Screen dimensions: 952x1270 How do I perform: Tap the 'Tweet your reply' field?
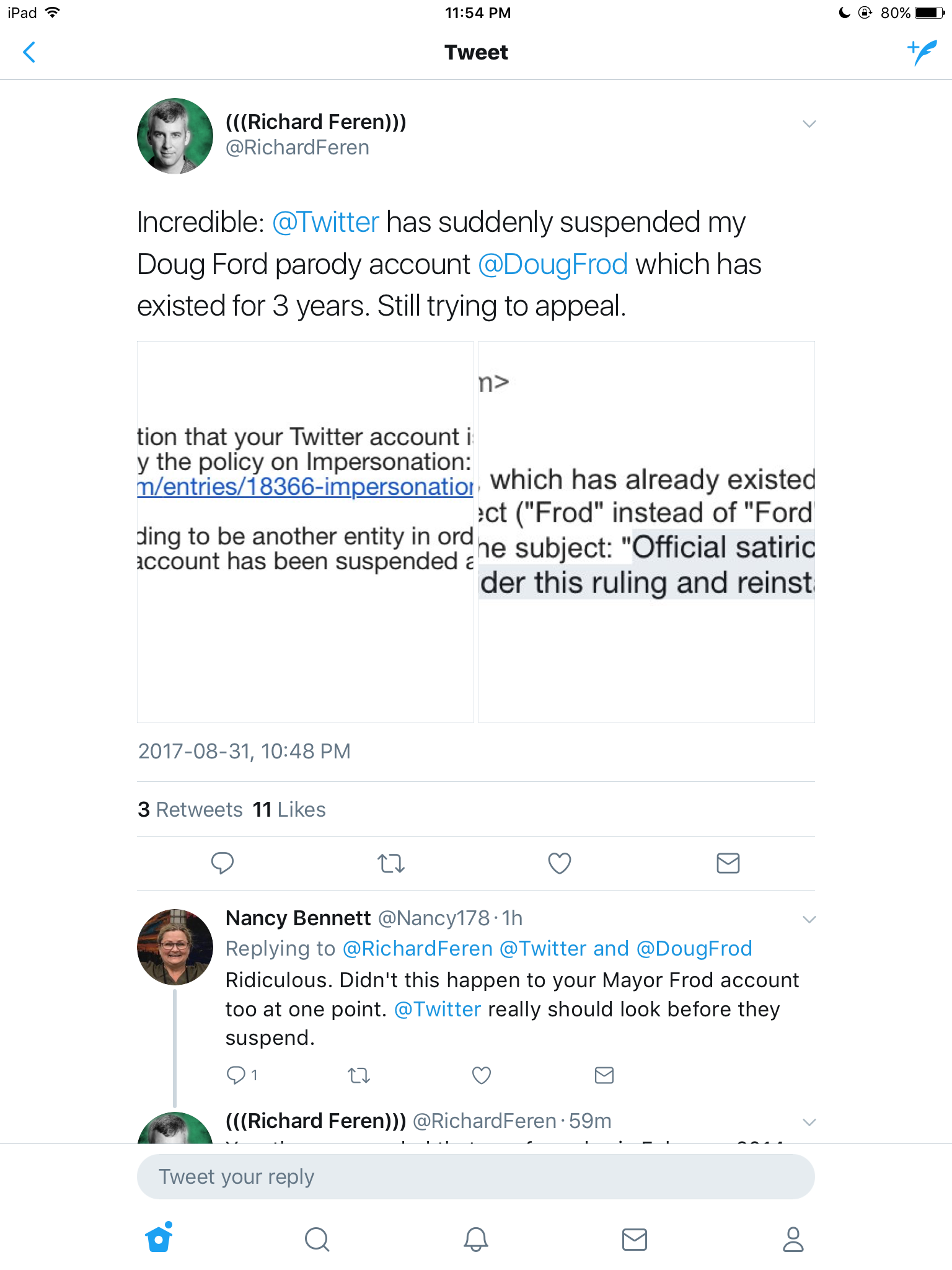475,1176
